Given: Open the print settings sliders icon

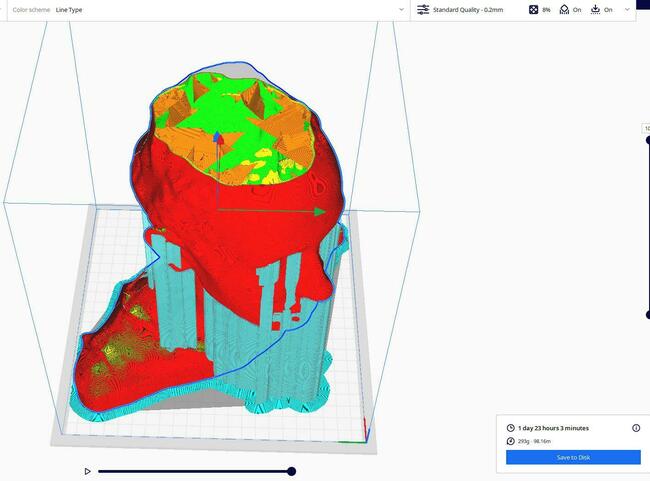Looking at the screenshot, I should tap(423, 9).
